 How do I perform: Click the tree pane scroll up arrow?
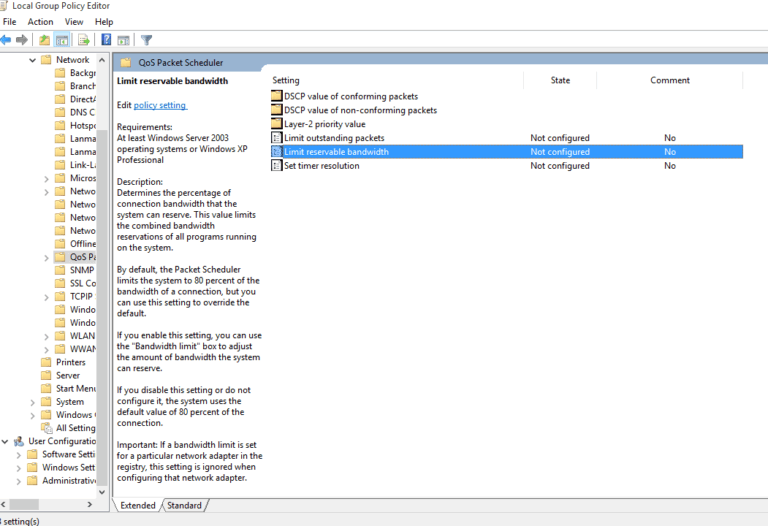[102, 60]
